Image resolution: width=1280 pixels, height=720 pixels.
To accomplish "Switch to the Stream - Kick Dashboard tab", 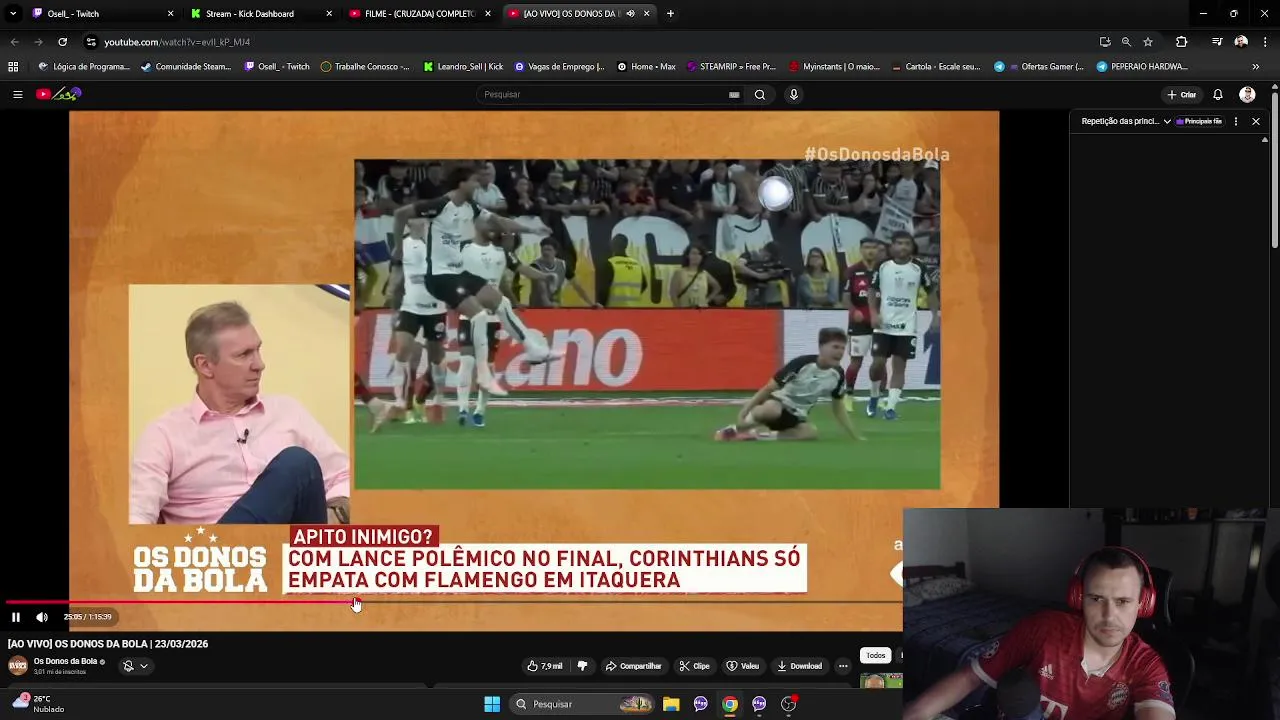I will click(260, 14).
